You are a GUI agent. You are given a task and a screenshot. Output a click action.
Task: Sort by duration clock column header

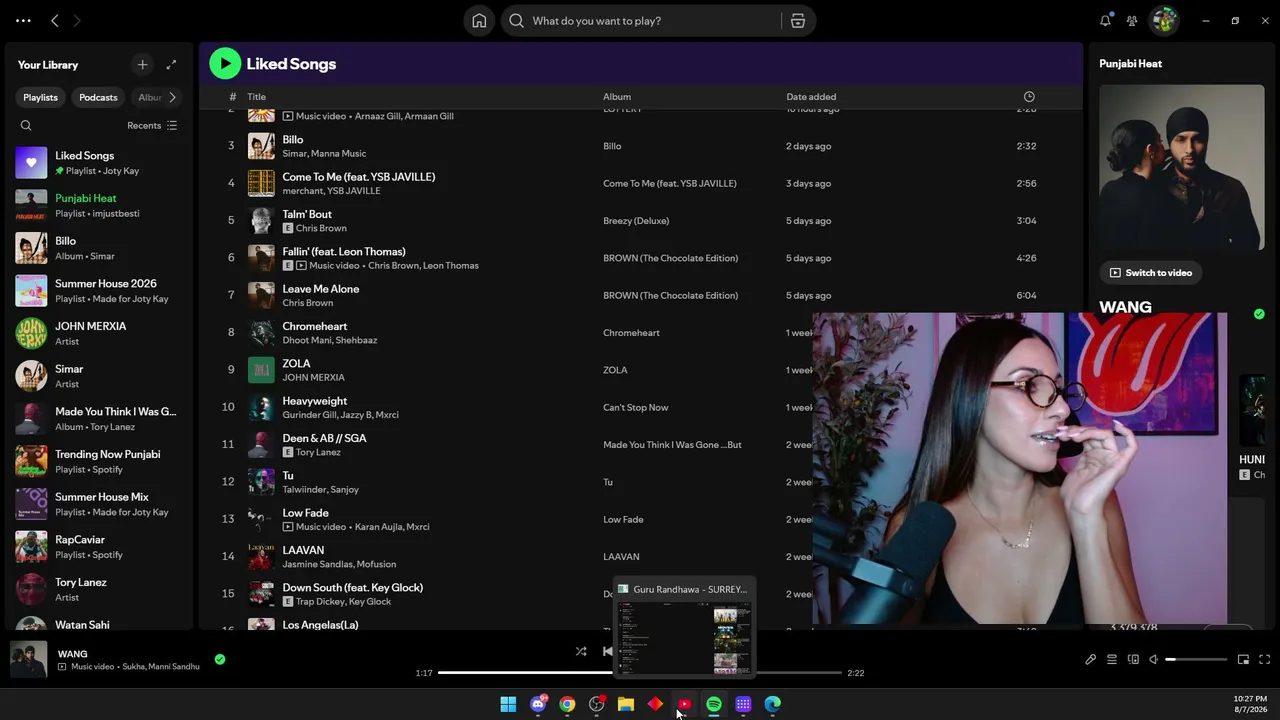click(1029, 97)
